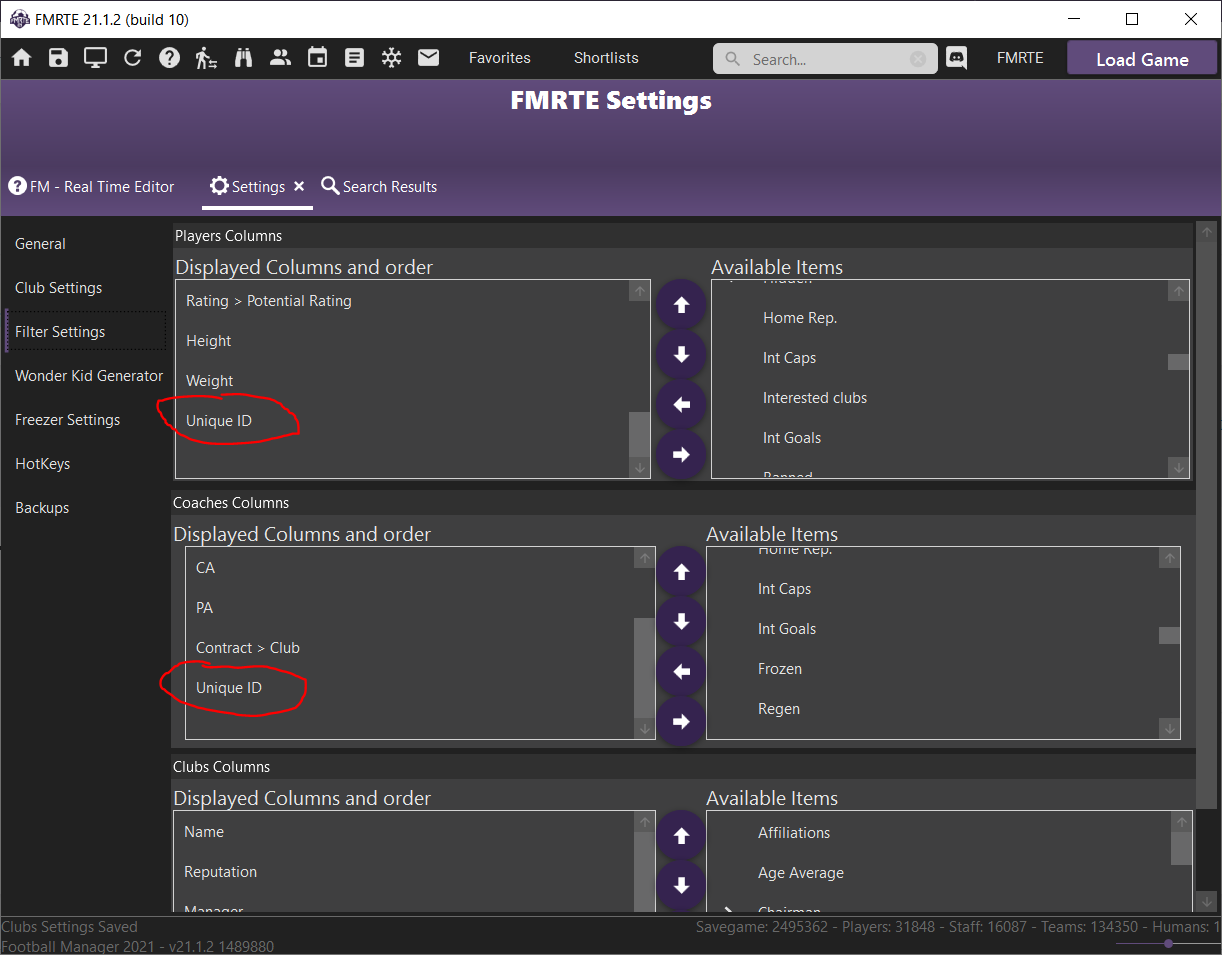Image resolution: width=1222 pixels, height=955 pixels.
Task: Click the Save floppy disk icon
Action: click(58, 58)
